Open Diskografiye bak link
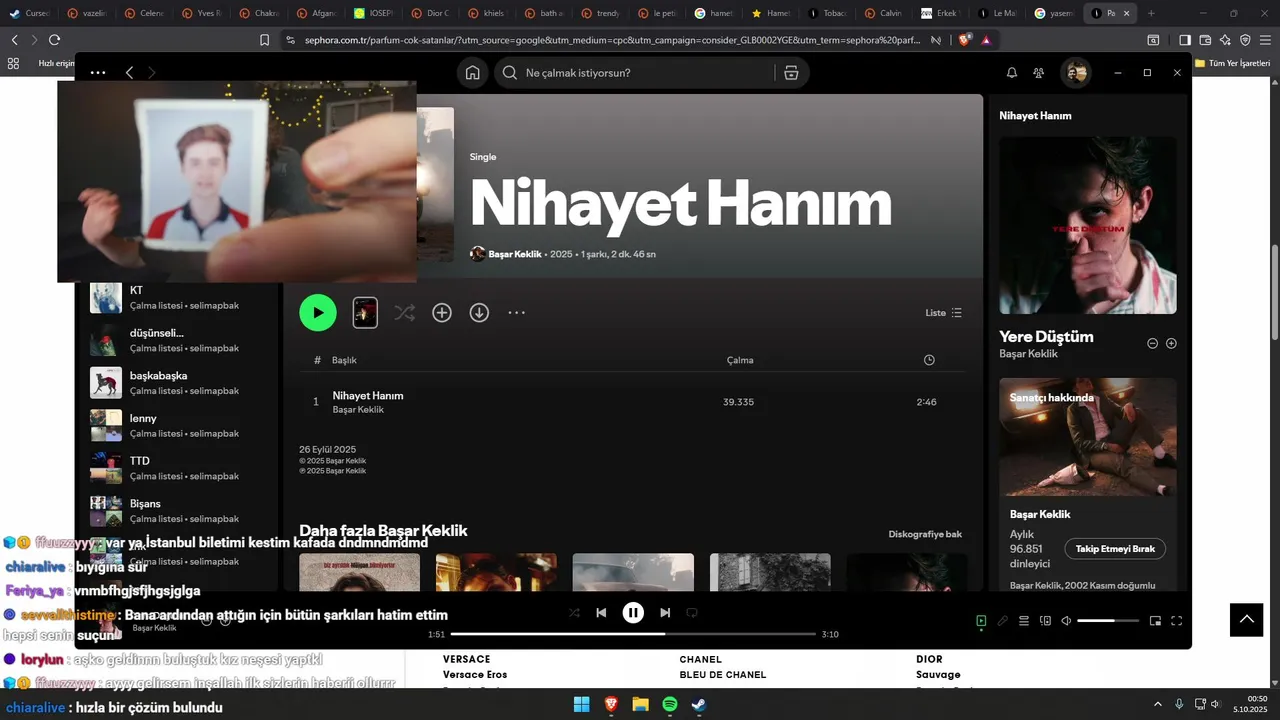1280x720 pixels. pos(925,534)
